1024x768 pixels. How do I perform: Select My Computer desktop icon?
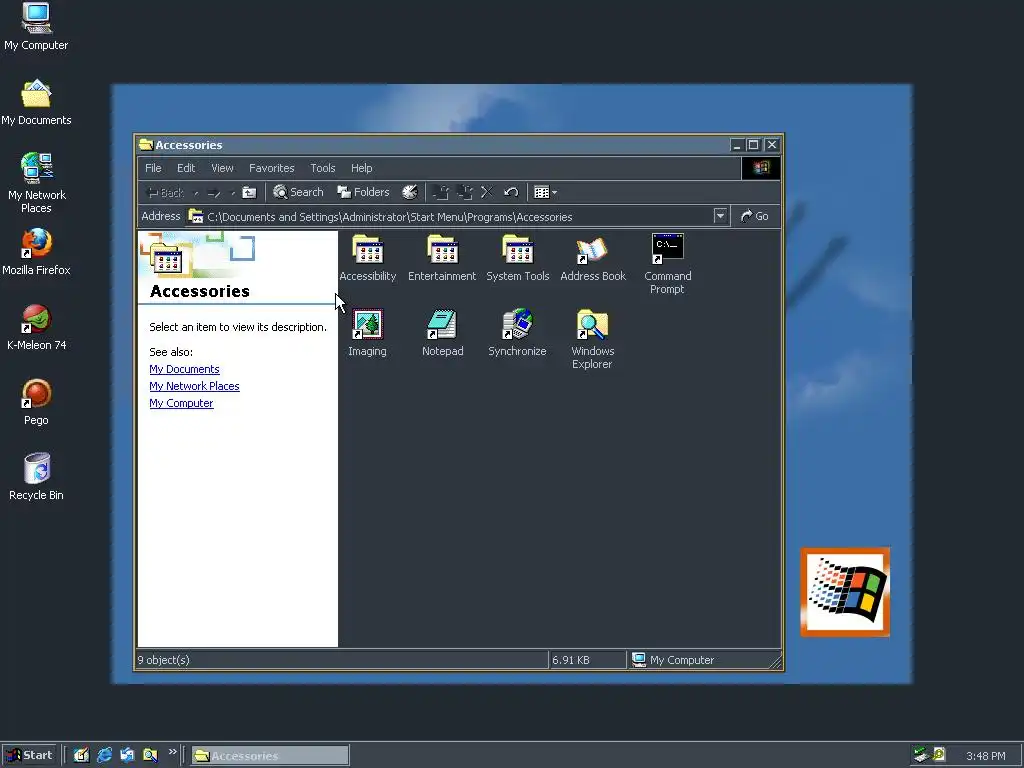[36, 26]
